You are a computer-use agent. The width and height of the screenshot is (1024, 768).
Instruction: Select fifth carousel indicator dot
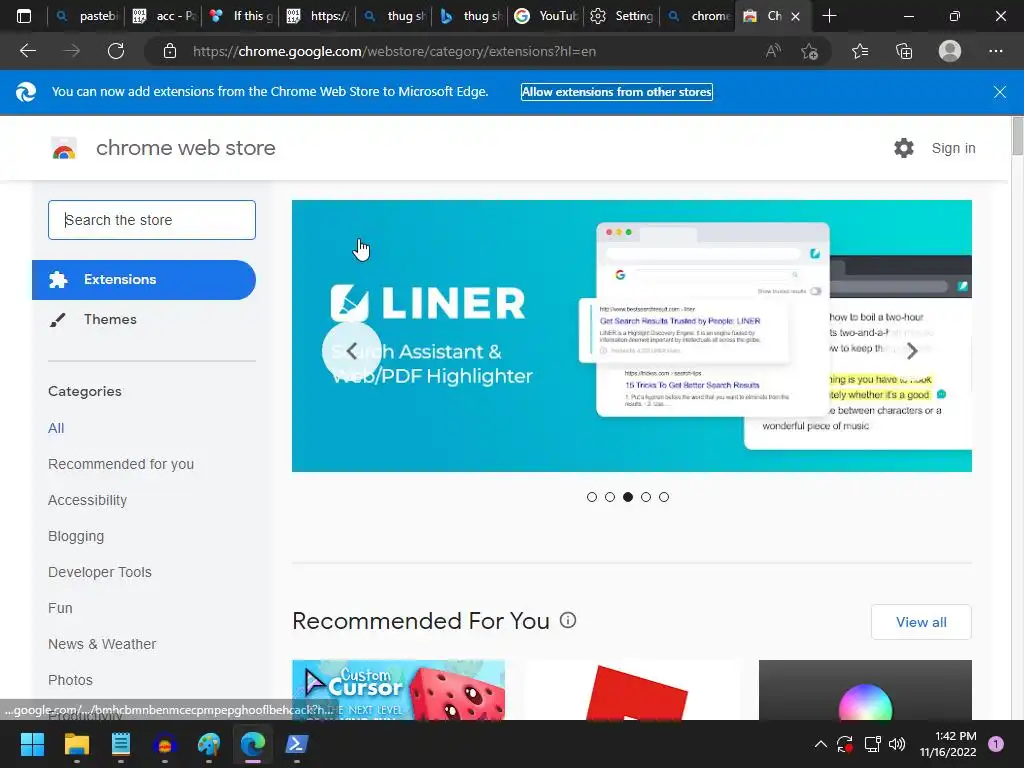tap(664, 497)
